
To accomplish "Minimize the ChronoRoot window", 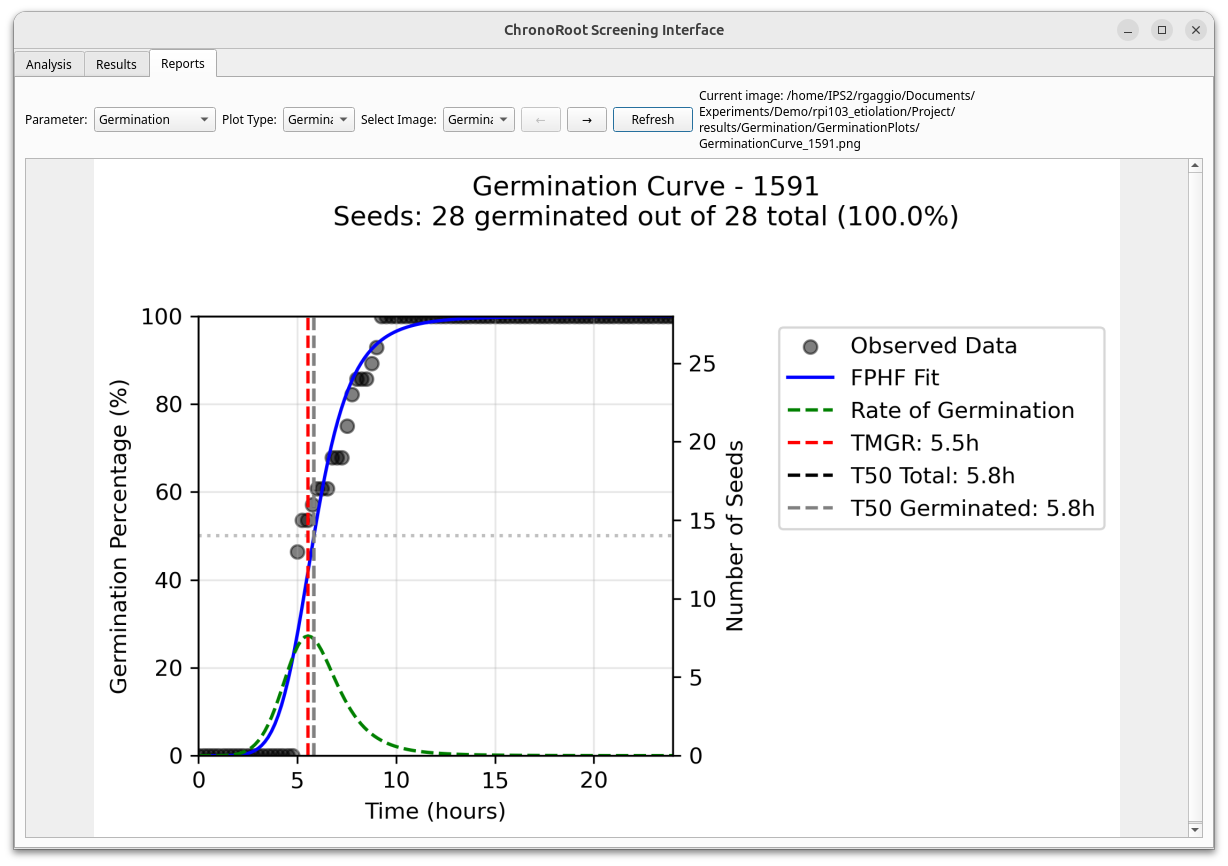I will 1128,30.
